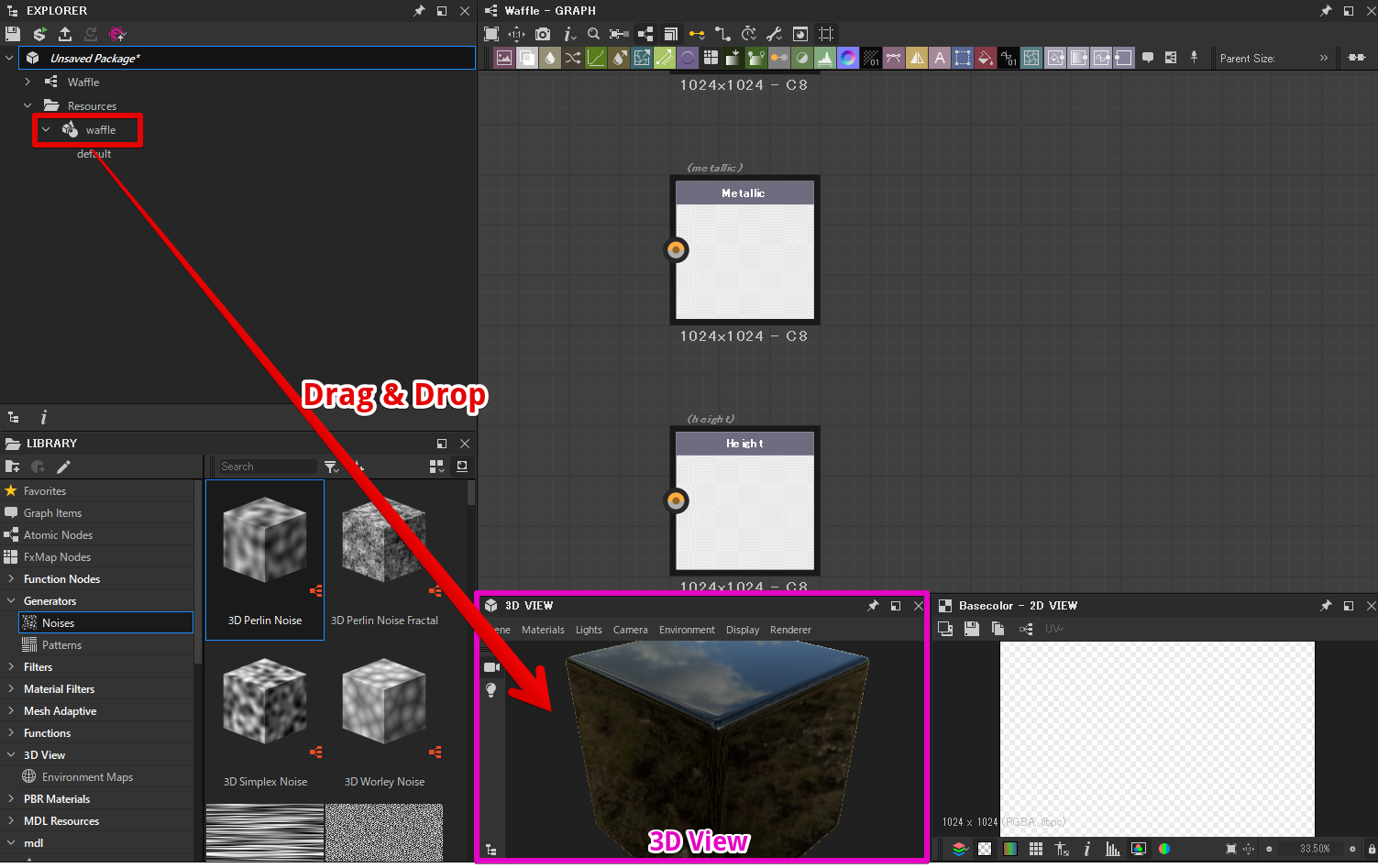Toggle the zoom lock in 2D View
Viewport: 1378px width, 868px height.
(1372, 849)
